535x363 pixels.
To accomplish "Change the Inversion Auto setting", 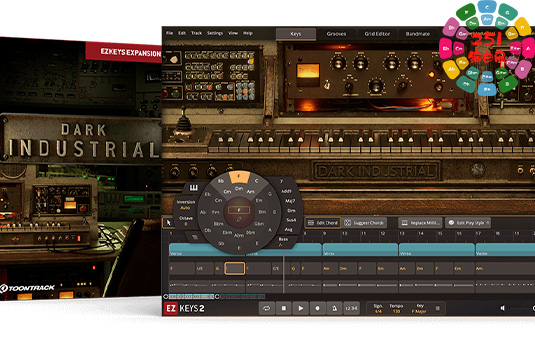I will [x=186, y=205].
